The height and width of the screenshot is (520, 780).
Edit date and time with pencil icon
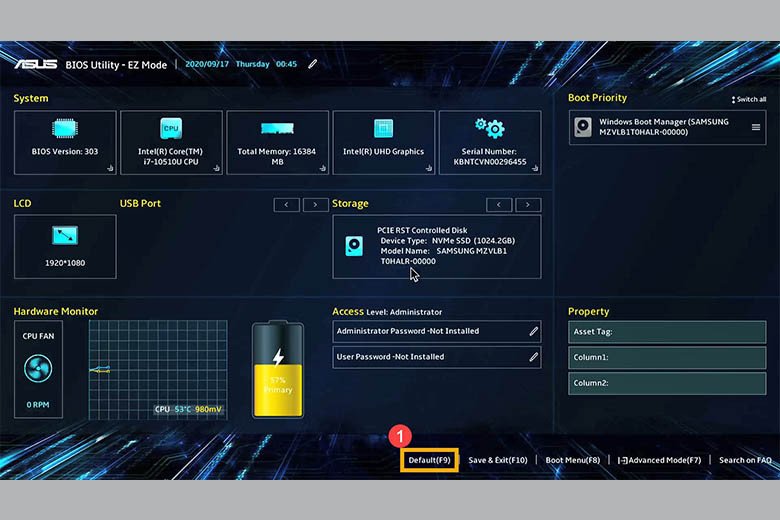point(313,64)
